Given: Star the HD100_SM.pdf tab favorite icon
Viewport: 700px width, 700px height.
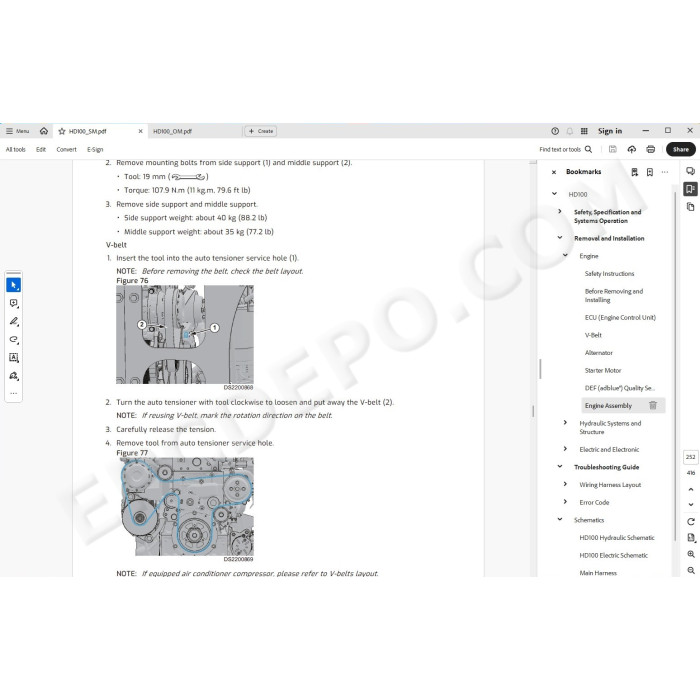Looking at the screenshot, I should click(62, 131).
